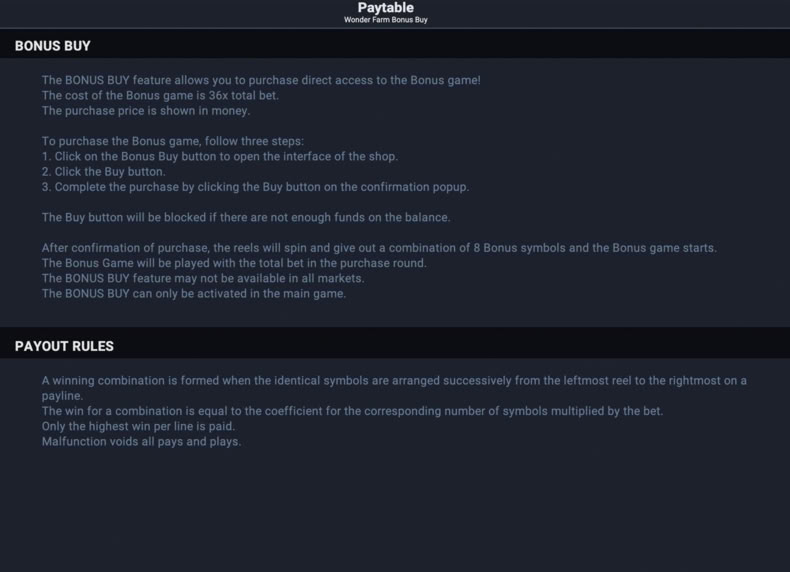The width and height of the screenshot is (790, 572).
Task: Click the BONUS BUY section header
Action: click(52, 46)
